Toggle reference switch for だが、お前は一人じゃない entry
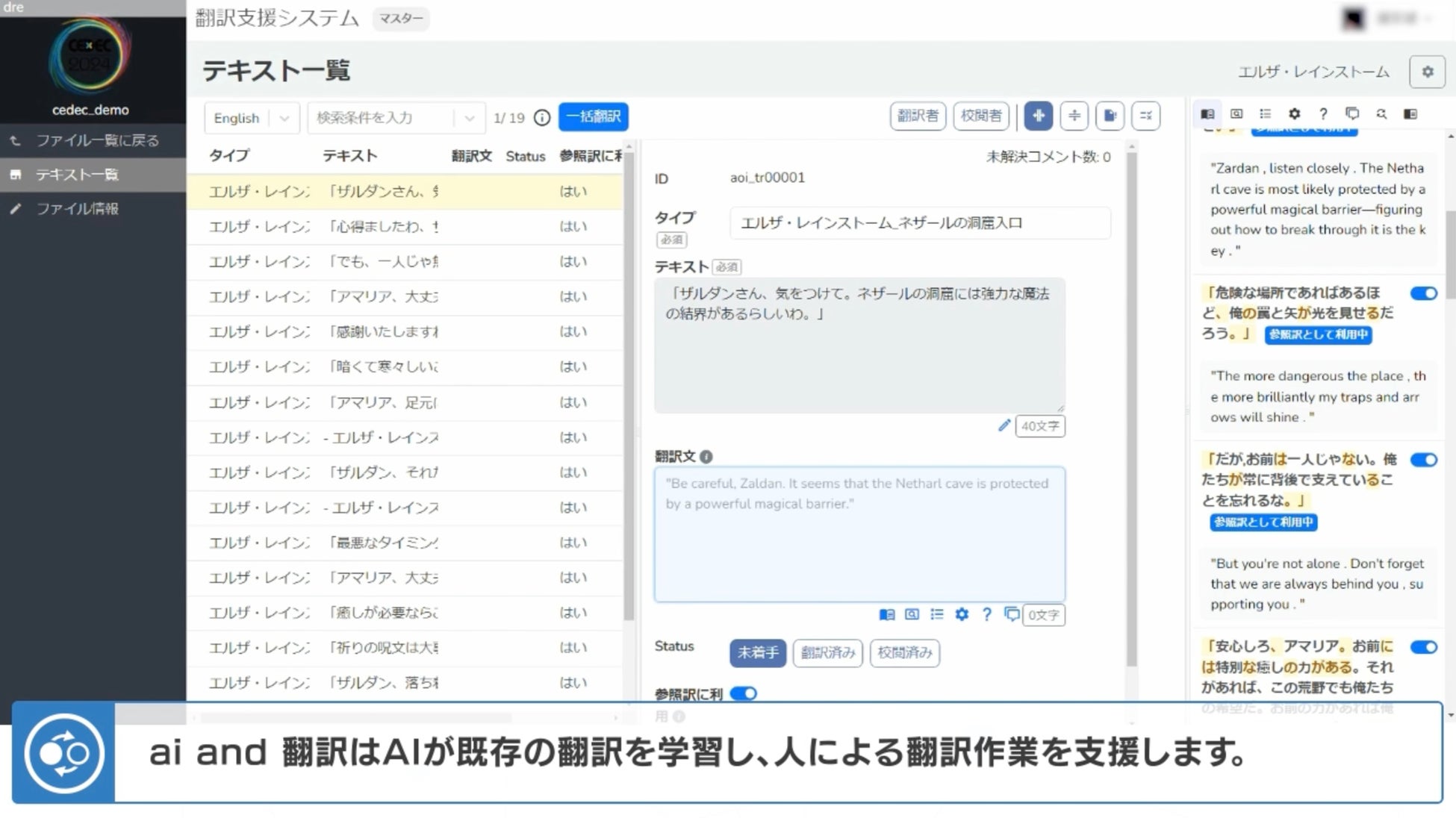Image resolution: width=1456 pixels, height=818 pixels. pos(1423,460)
